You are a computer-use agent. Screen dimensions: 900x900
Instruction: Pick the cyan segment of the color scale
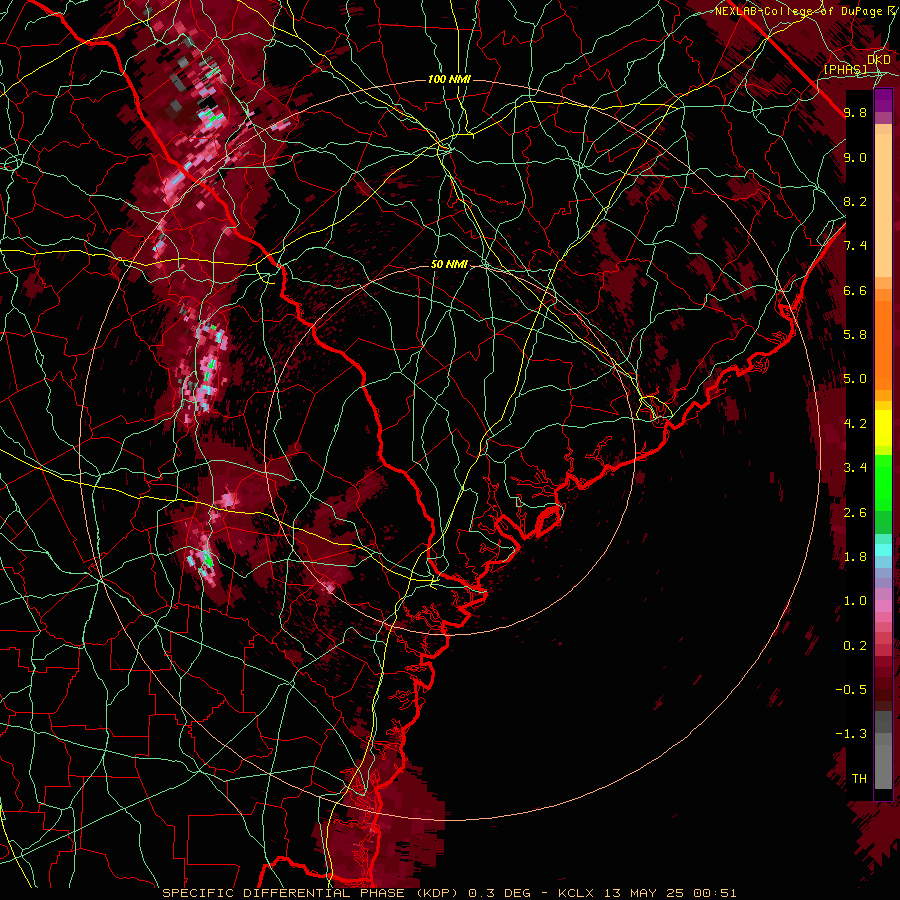point(883,550)
